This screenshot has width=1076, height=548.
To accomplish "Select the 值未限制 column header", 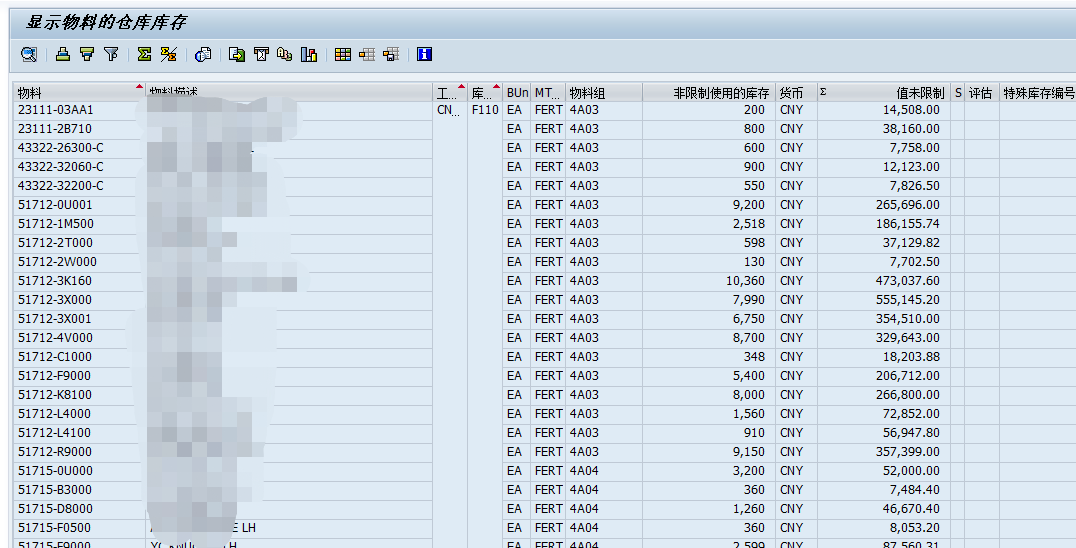I will click(884, 93).
